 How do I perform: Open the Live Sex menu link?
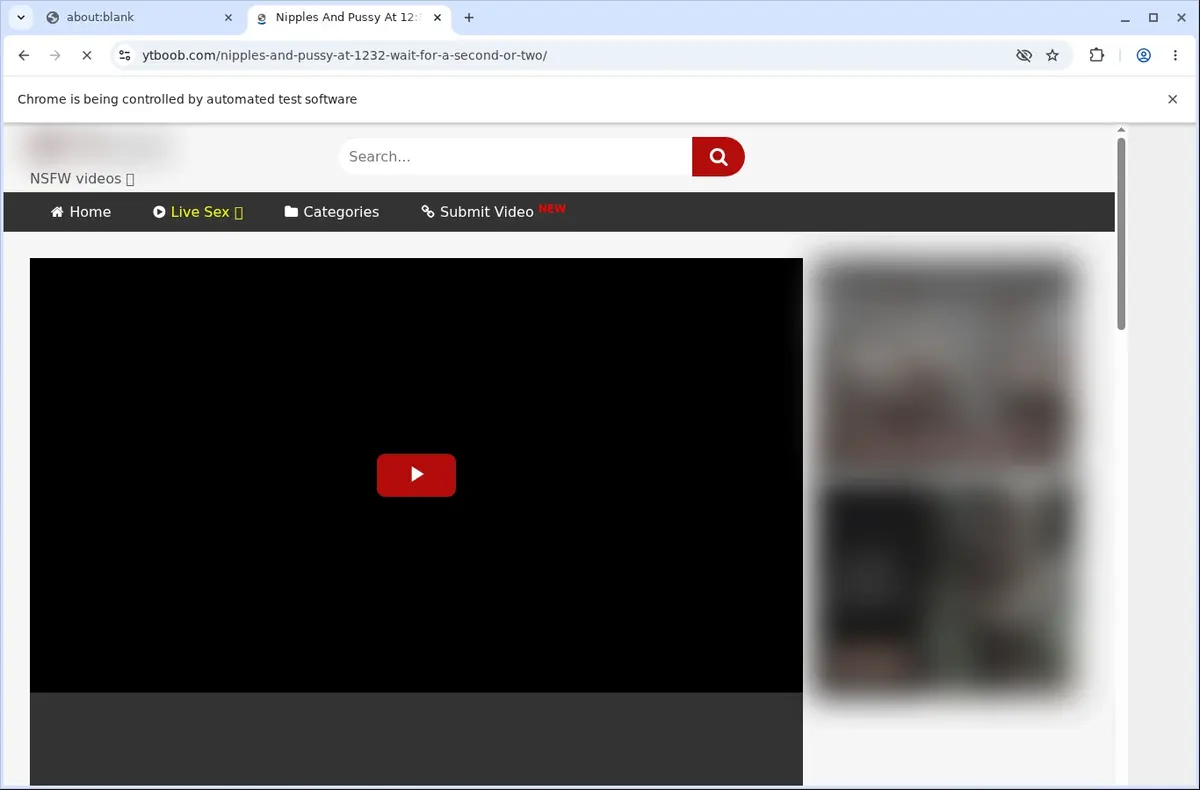[x=198, y=212]
